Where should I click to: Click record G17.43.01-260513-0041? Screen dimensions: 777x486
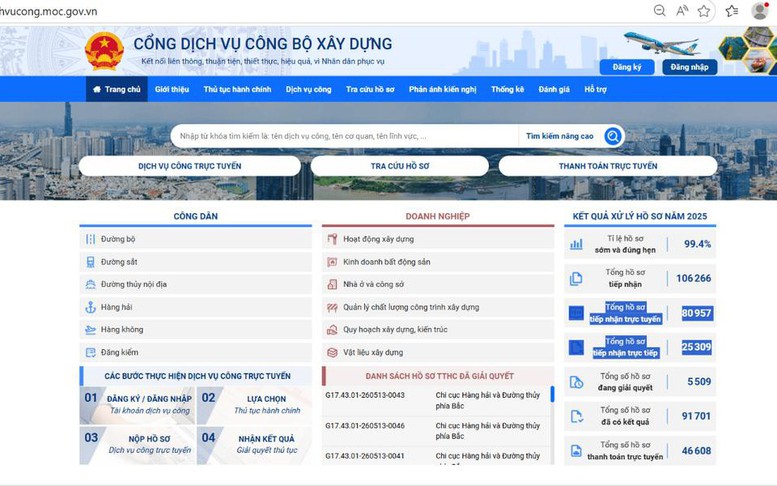coord(365,456)
